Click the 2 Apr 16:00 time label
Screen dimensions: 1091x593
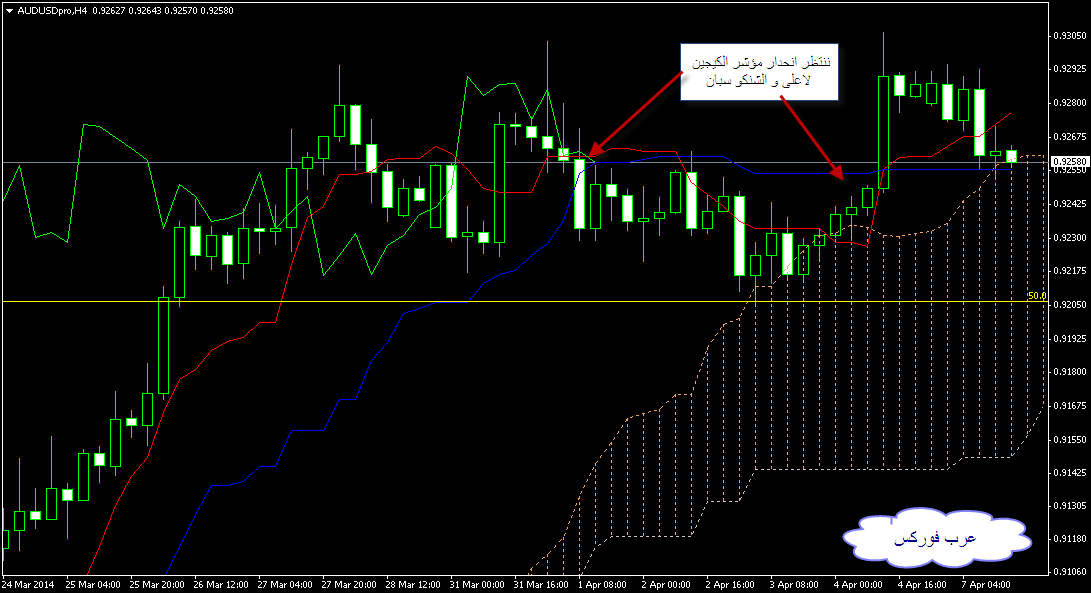731,585
